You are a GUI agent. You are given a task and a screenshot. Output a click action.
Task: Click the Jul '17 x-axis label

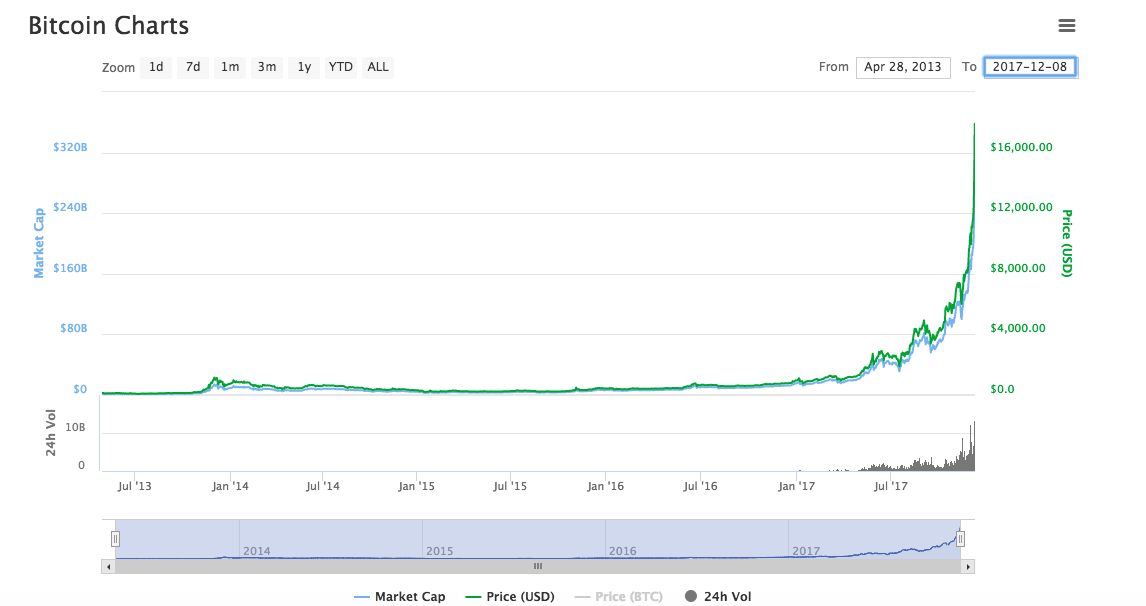tap(890, 486)
